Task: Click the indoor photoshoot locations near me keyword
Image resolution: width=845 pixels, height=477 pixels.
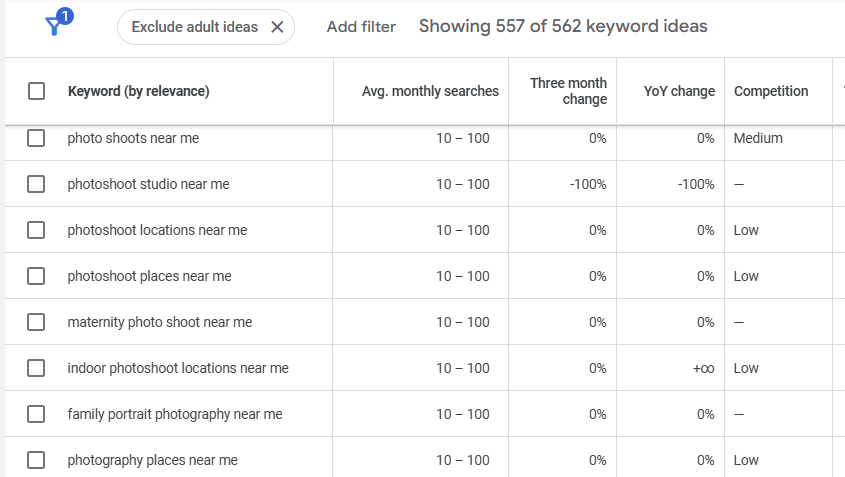Action: click(178, 368)
